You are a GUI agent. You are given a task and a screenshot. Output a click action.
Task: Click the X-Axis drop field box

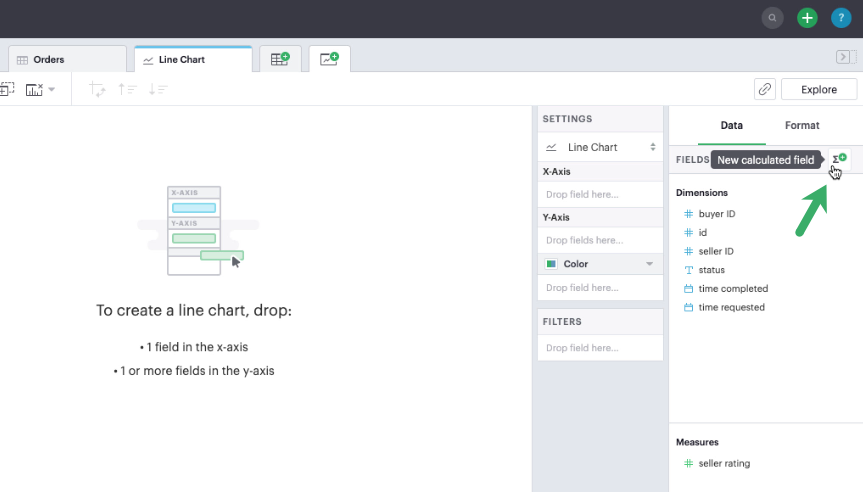pyautogui.click(x=599, y=194)
